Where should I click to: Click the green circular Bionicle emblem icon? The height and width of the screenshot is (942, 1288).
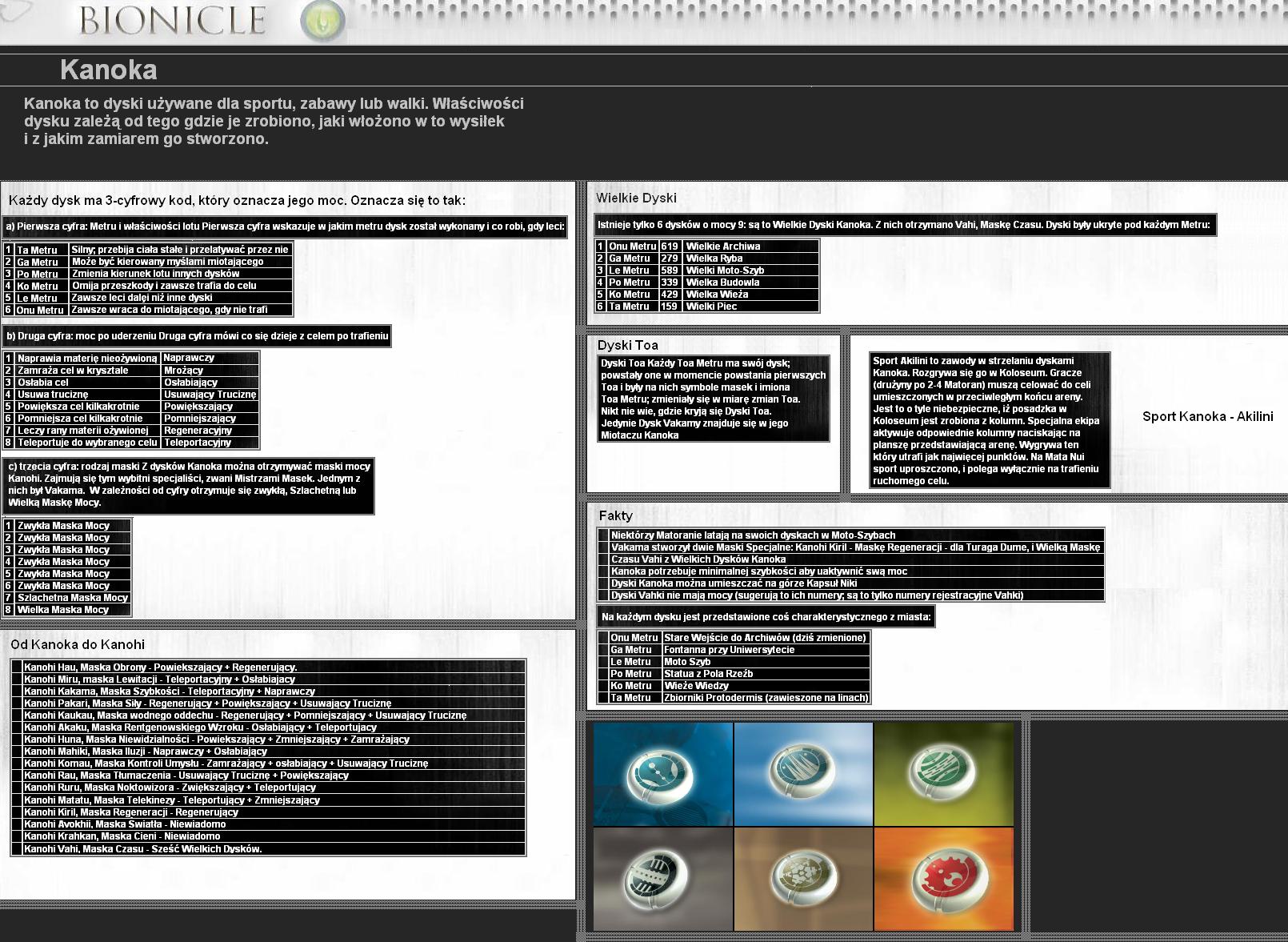coord(323,21)
